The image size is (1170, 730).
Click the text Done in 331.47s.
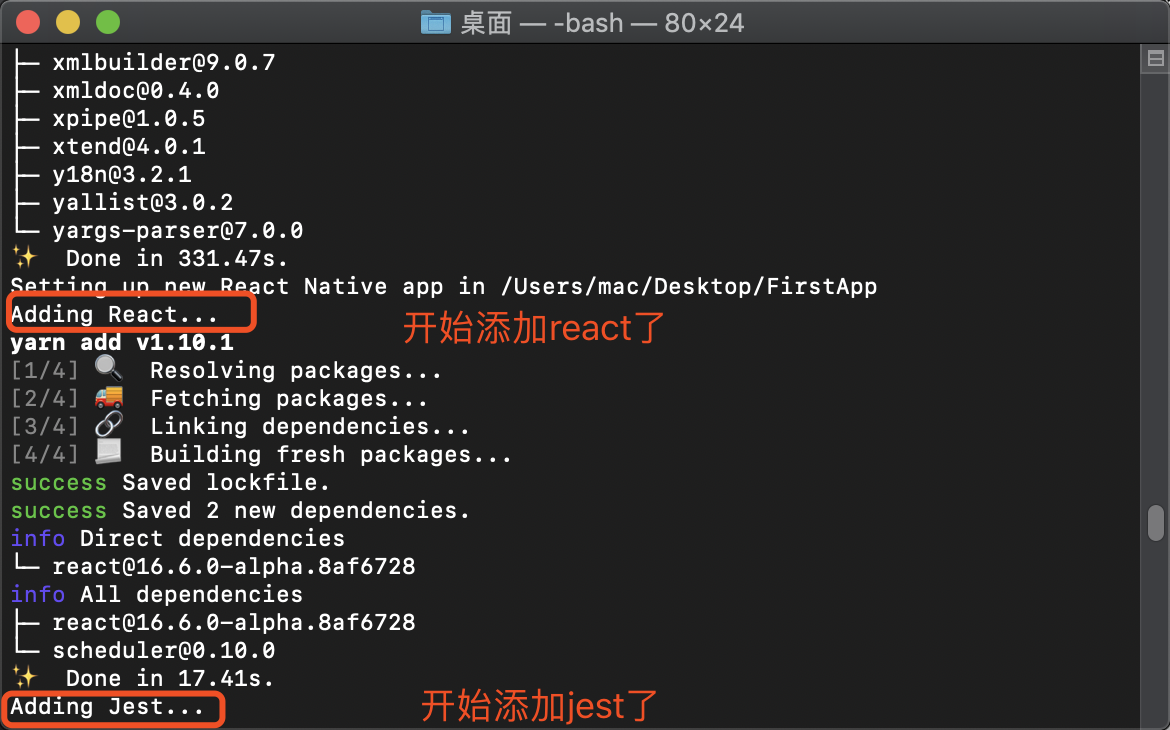tap(177, 258)
